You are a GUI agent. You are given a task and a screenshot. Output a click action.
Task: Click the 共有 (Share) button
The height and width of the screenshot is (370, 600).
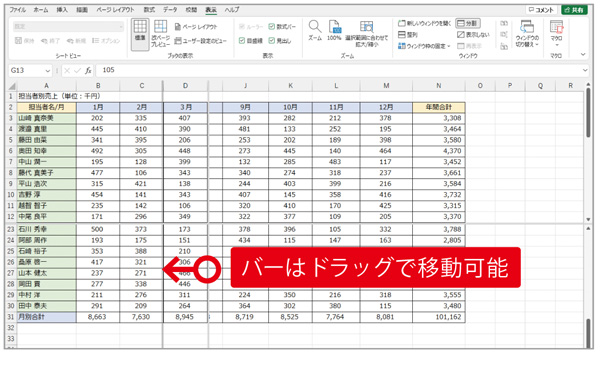574,10
